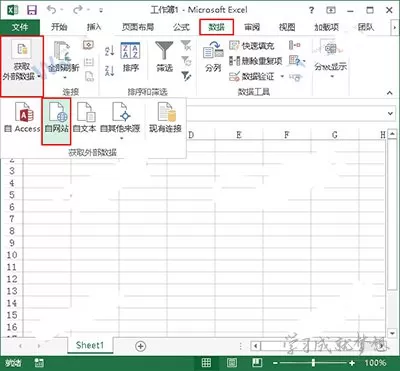
Task: Expand the formula bar chevron
Action: click(390, 114)
